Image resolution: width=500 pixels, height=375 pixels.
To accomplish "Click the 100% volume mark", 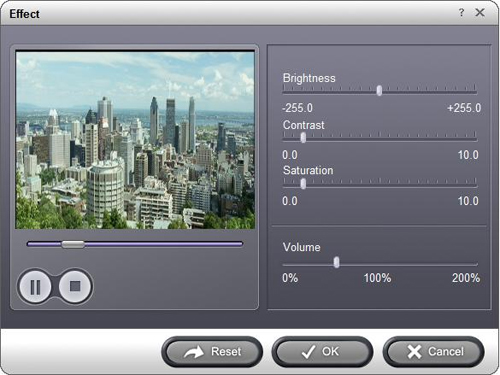I will [377, 278].
